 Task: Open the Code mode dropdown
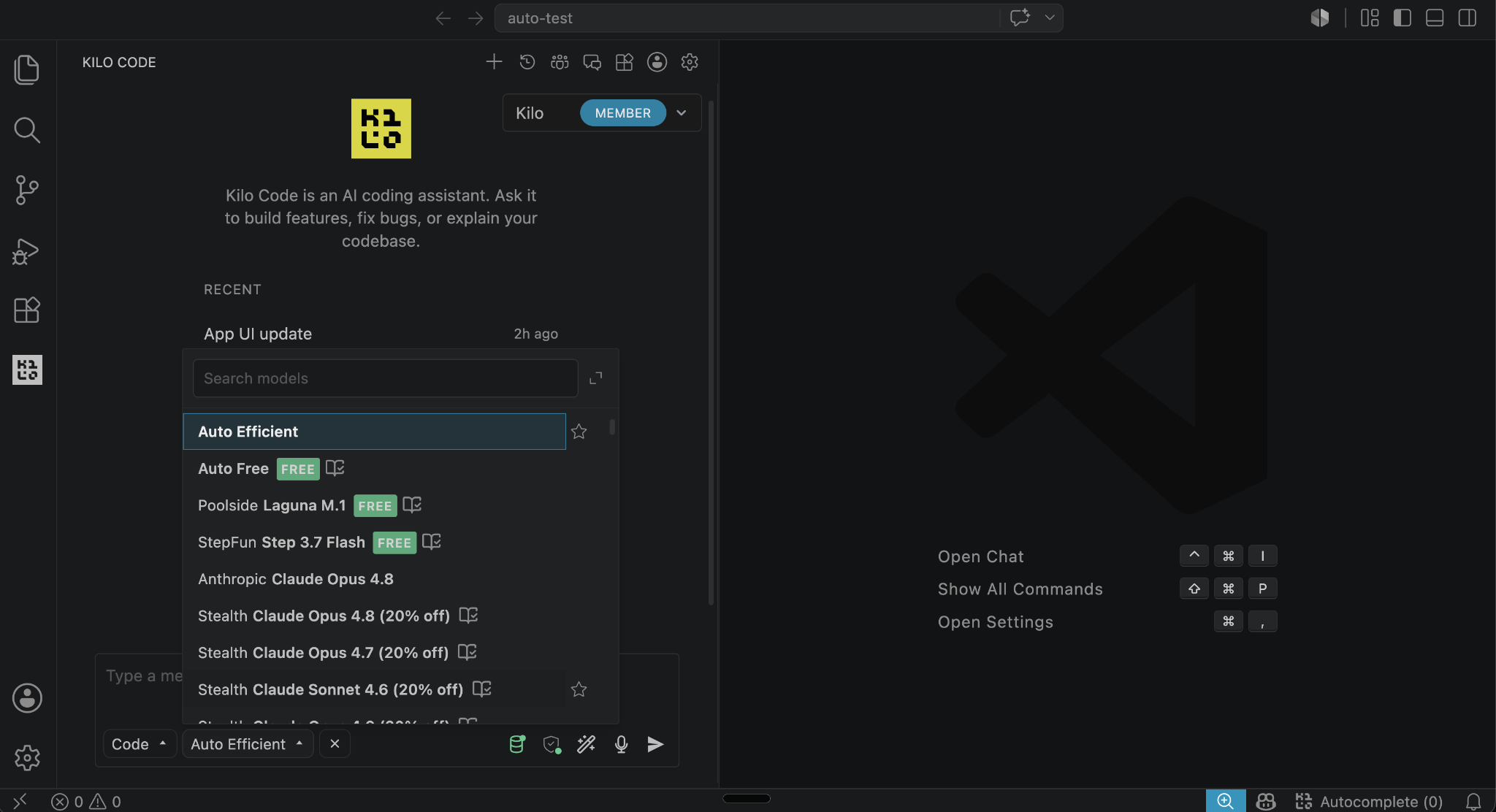coord(140,744)
